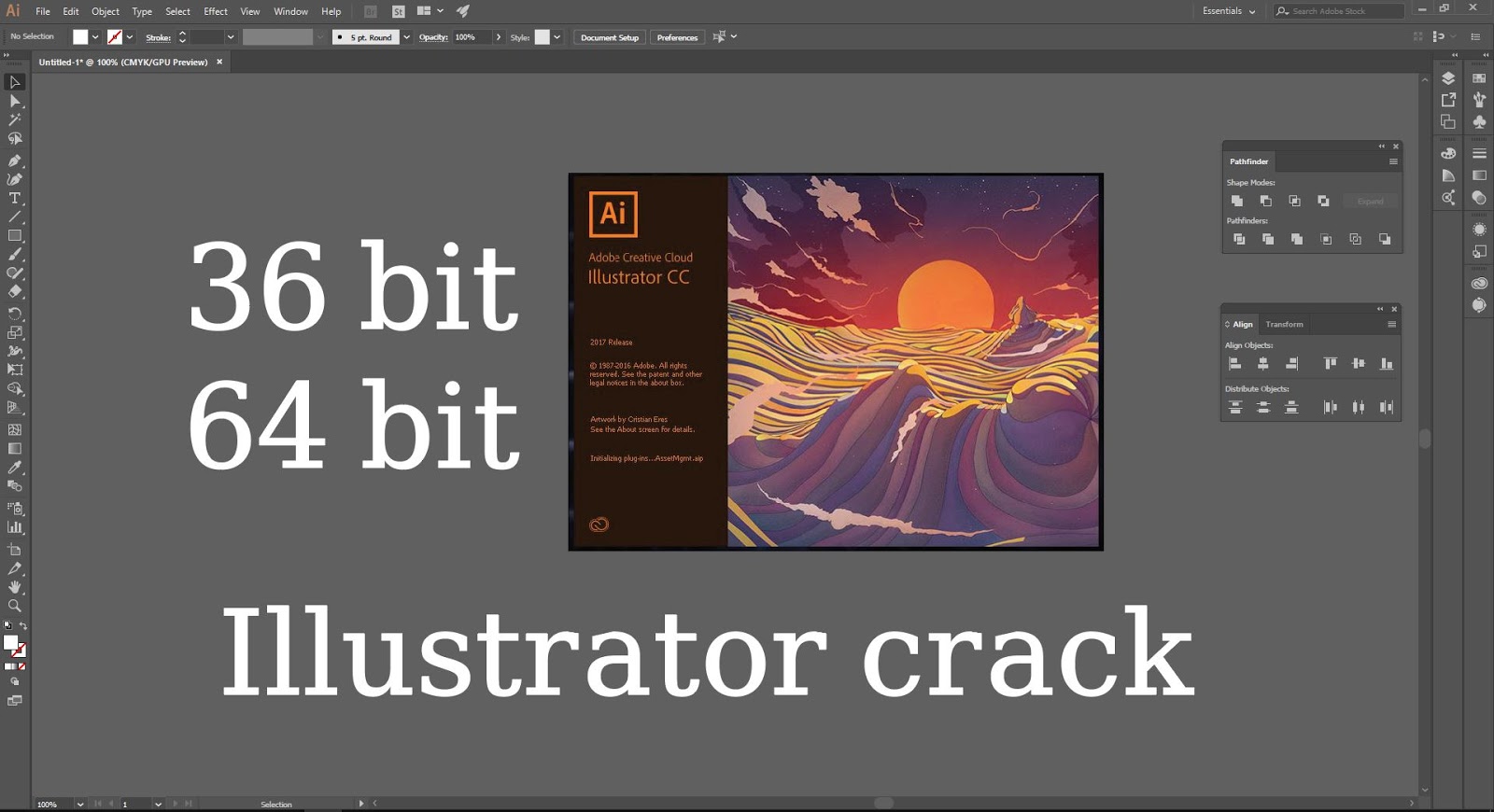Select the Gradient tool

pyautogui.click(x=15, y=449)
